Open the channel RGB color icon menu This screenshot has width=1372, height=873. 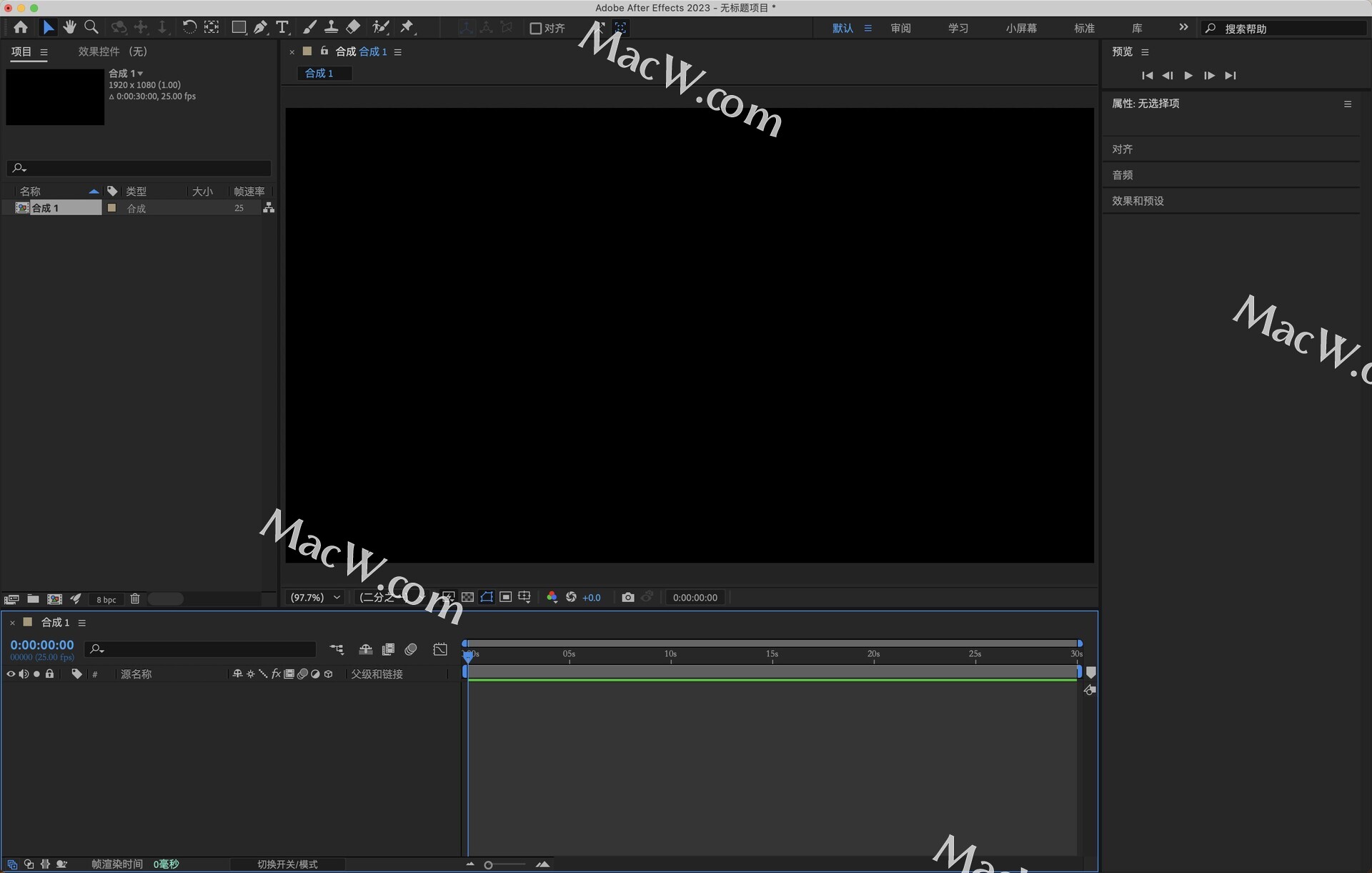click(552, 597)
